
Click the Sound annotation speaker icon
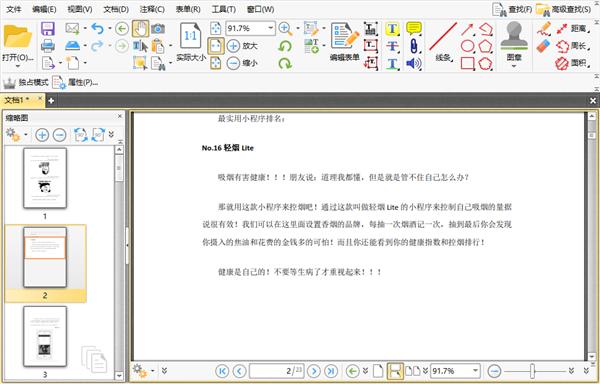[414, 63]
